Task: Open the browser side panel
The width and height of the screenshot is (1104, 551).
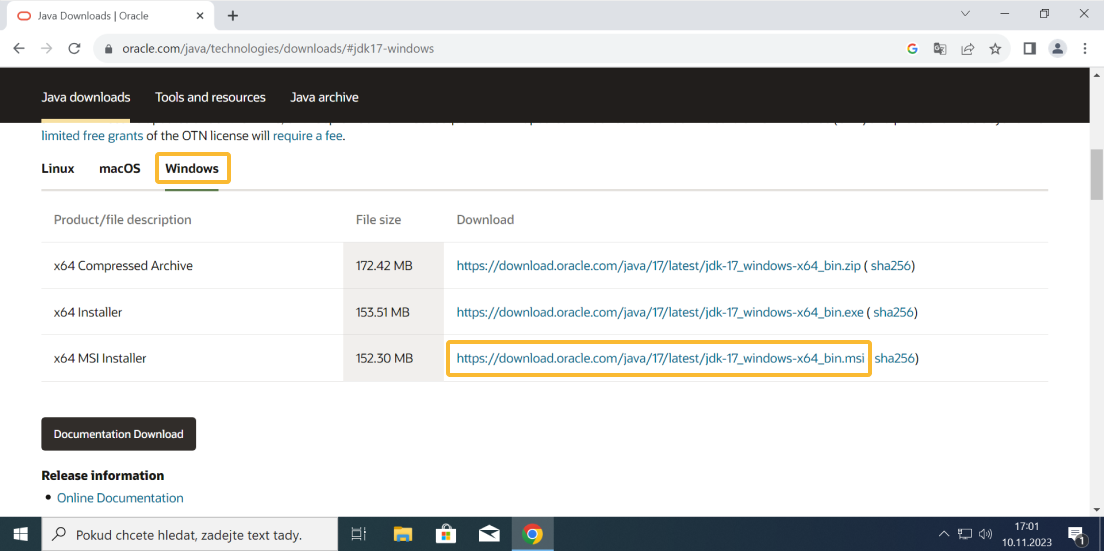Action: (1029, 48)
